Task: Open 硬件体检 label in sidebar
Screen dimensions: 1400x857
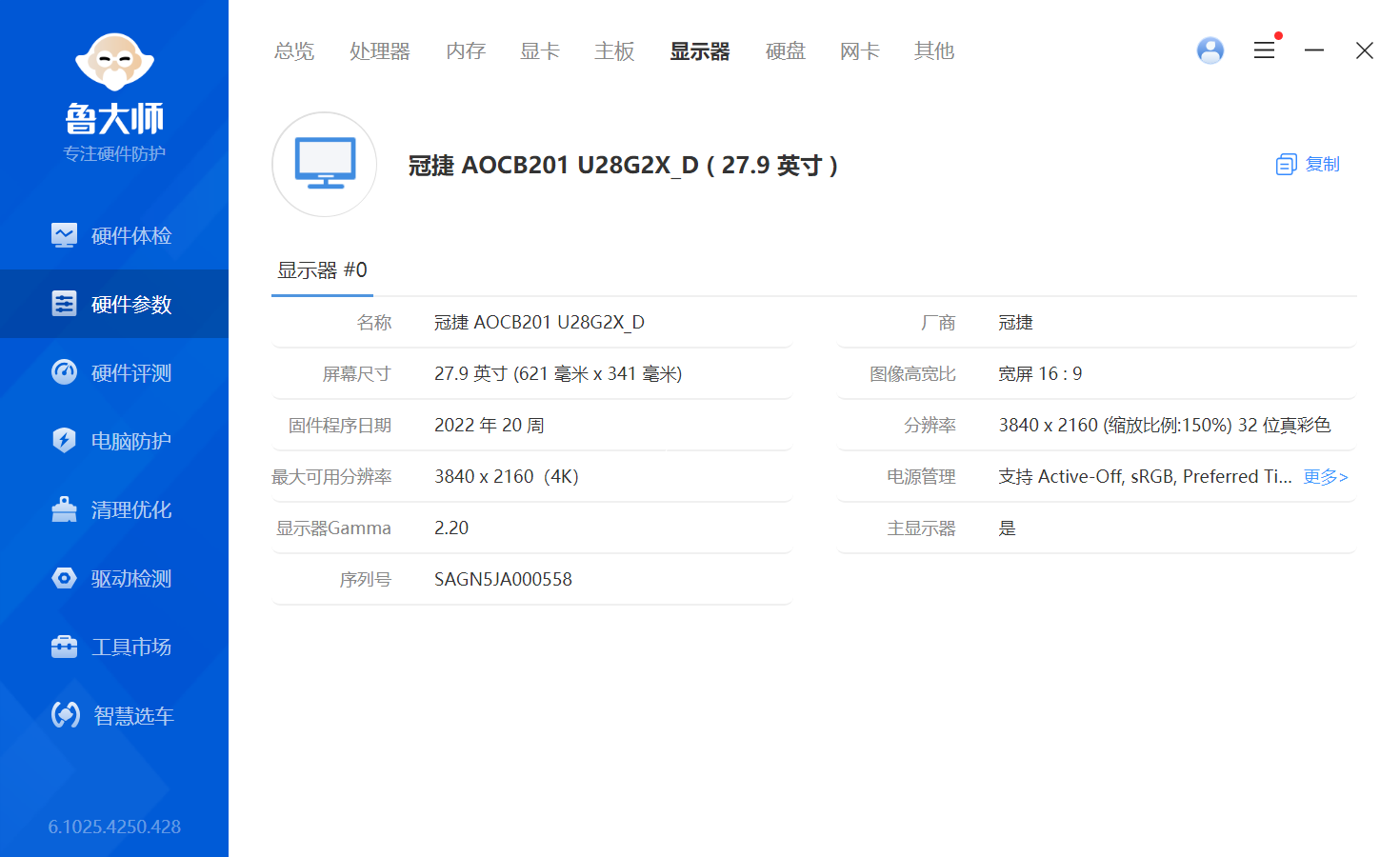Action: point(131,235)
